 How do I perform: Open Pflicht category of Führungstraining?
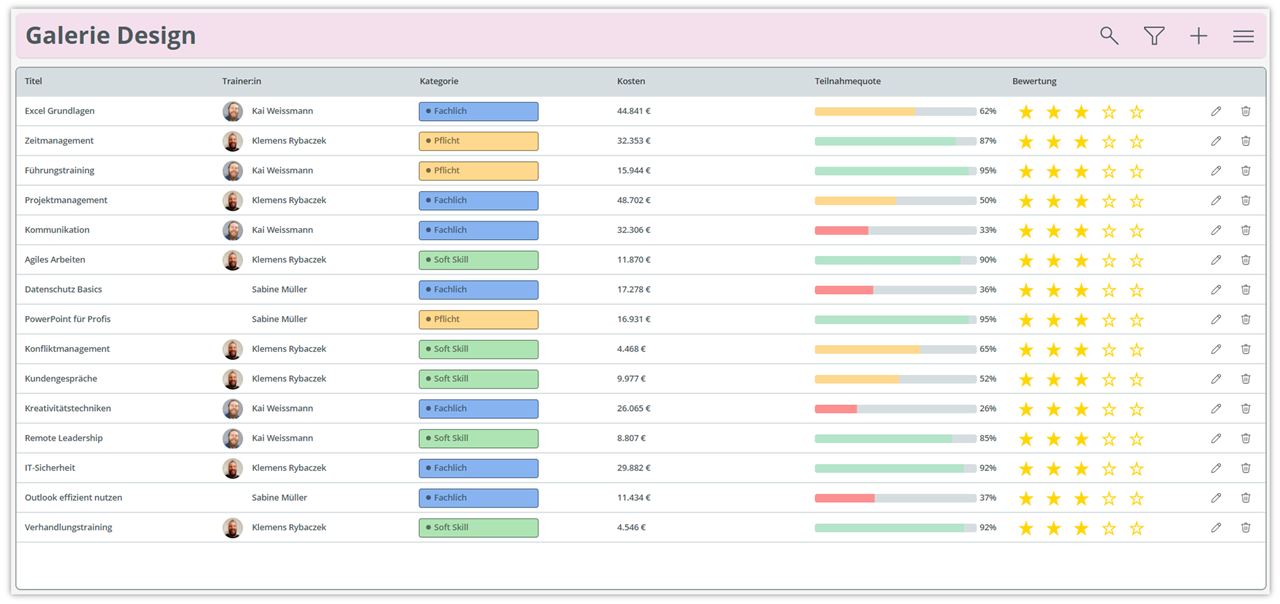coord(478,171)
